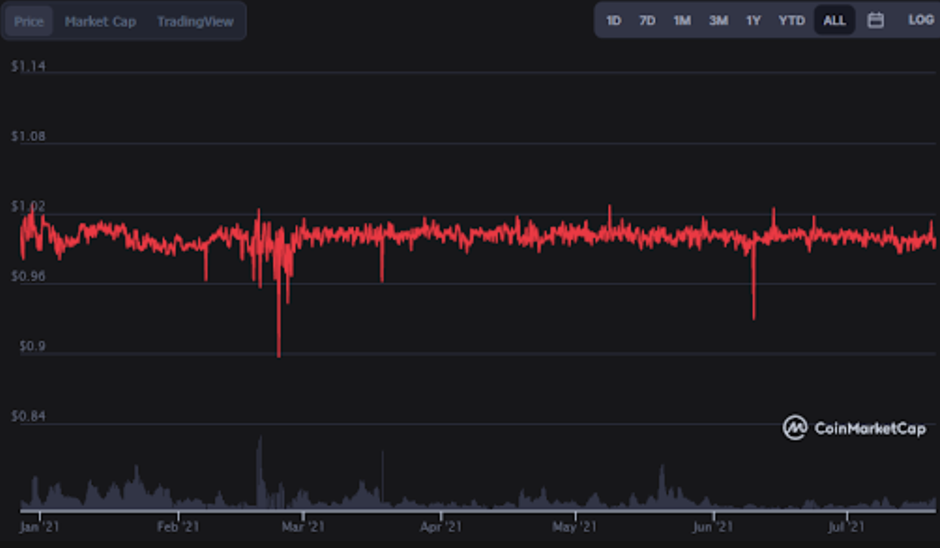Switch to the Price tab
This screenshot has height=548, width=940.
click(29, 21)
